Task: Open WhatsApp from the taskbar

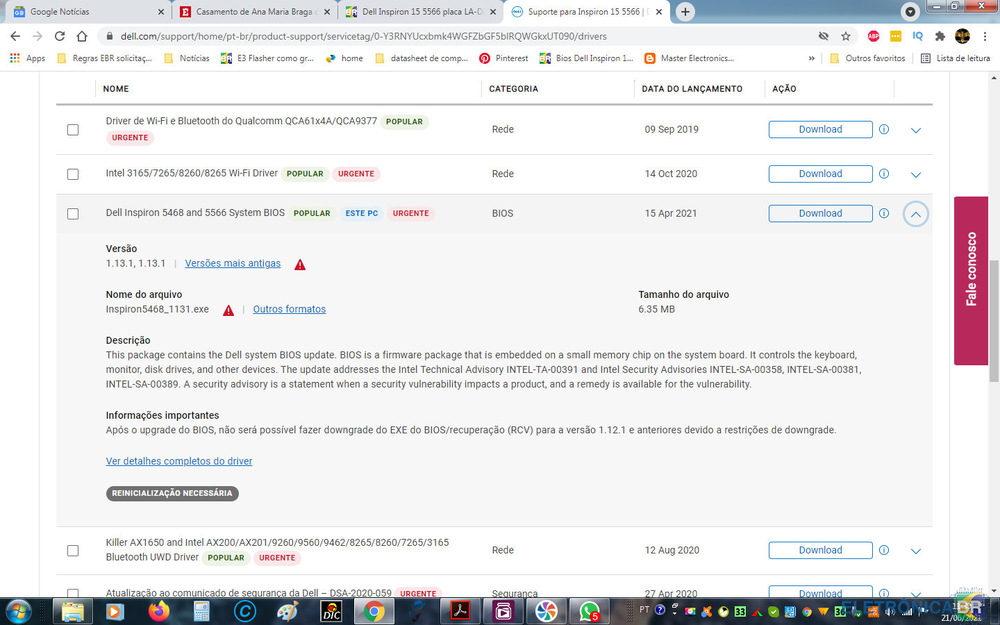Action: point(591,610)
